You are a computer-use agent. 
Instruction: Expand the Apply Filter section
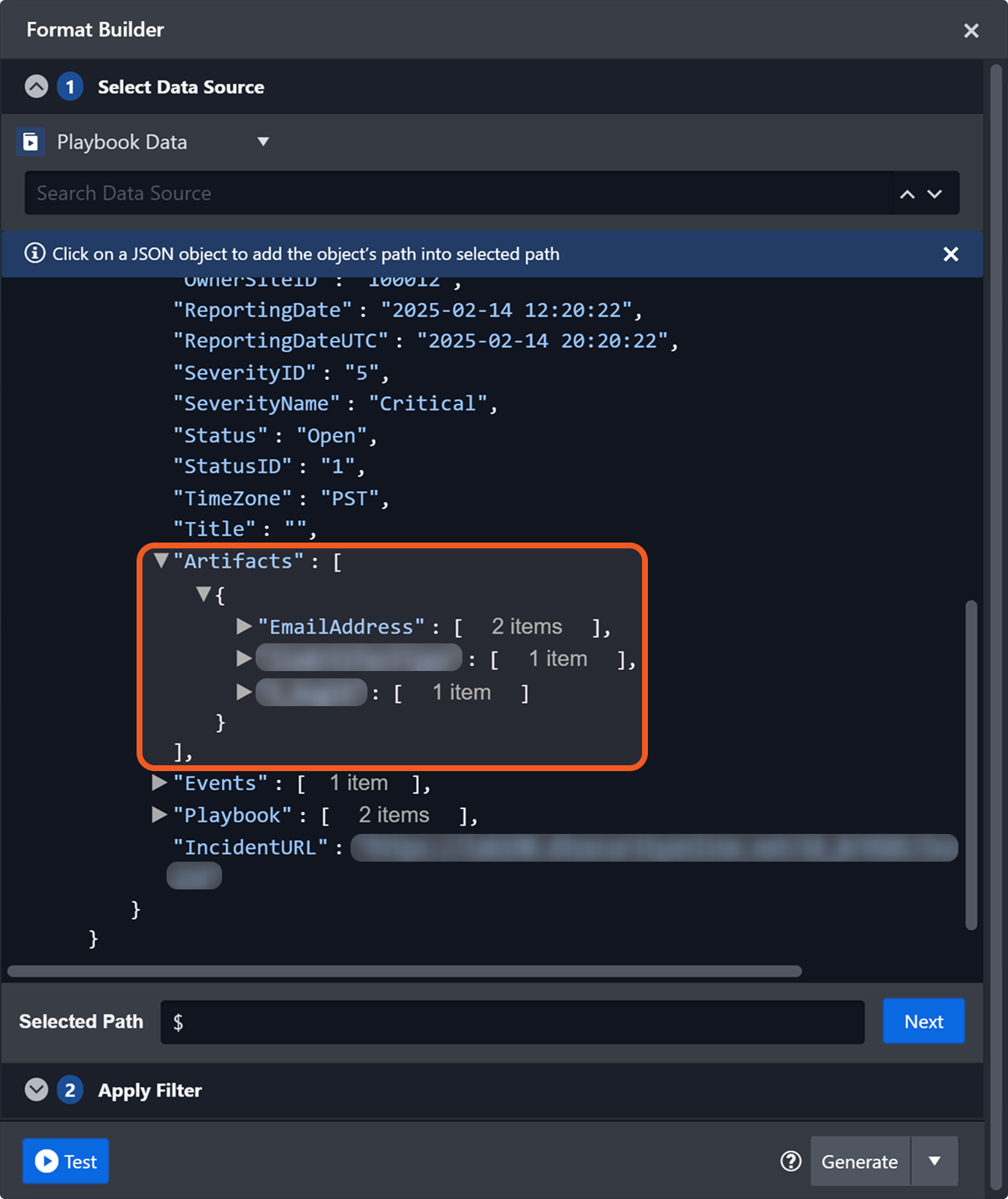37,1090
